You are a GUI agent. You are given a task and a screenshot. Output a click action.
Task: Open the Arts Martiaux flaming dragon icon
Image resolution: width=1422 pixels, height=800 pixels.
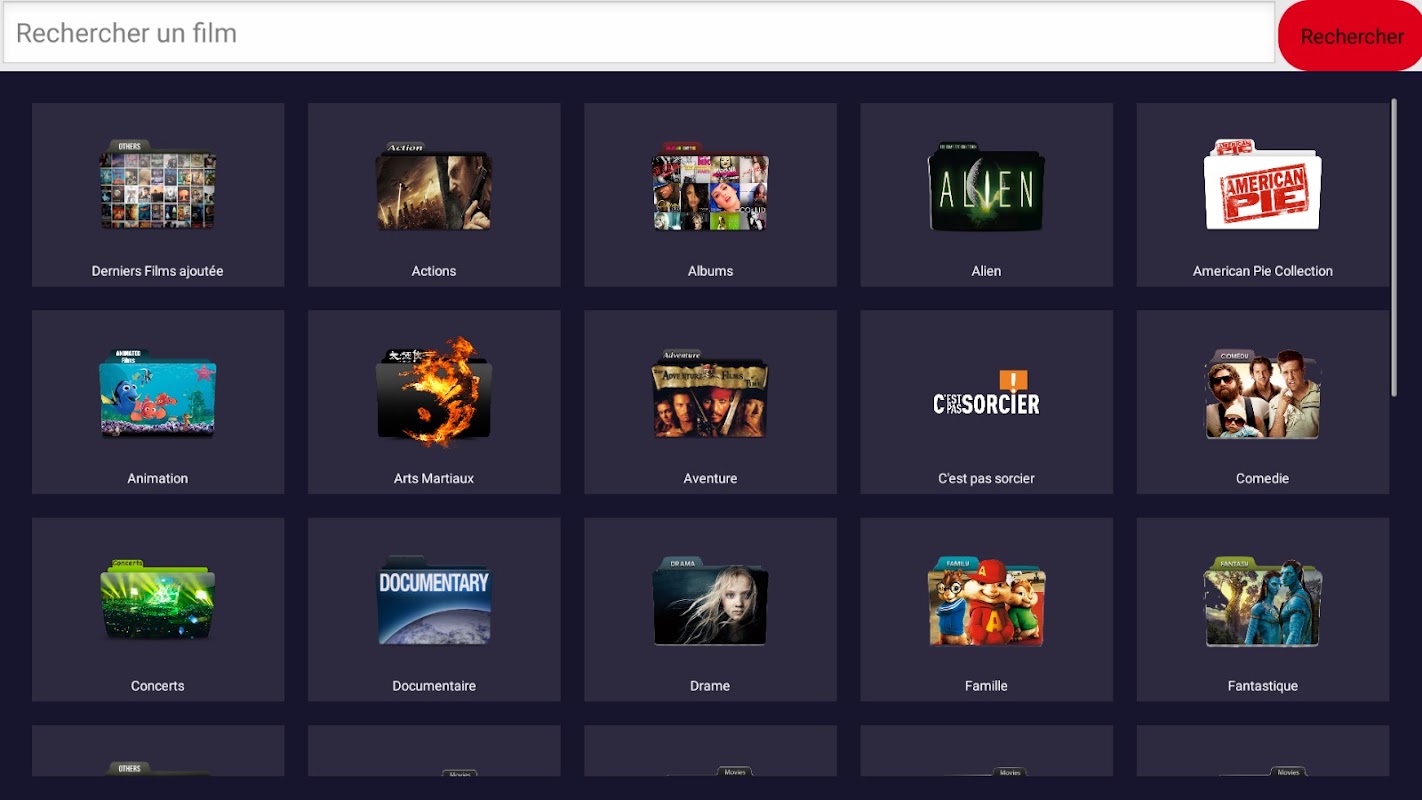click(x=434, y=390)
